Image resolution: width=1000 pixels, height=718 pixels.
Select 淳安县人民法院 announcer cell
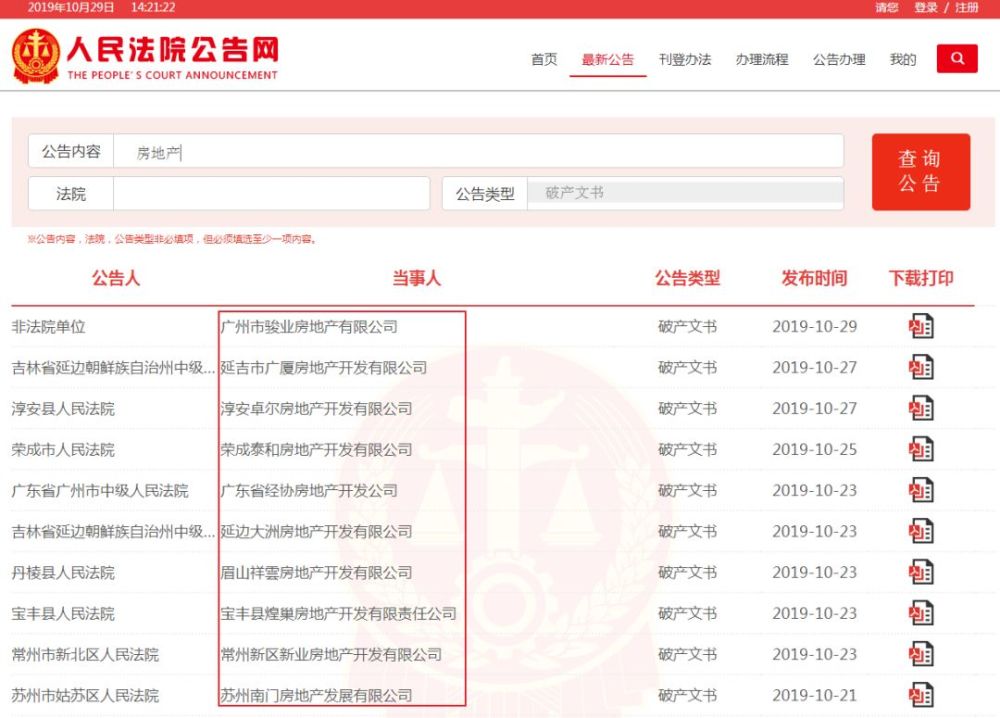click(x=63, y=409)
